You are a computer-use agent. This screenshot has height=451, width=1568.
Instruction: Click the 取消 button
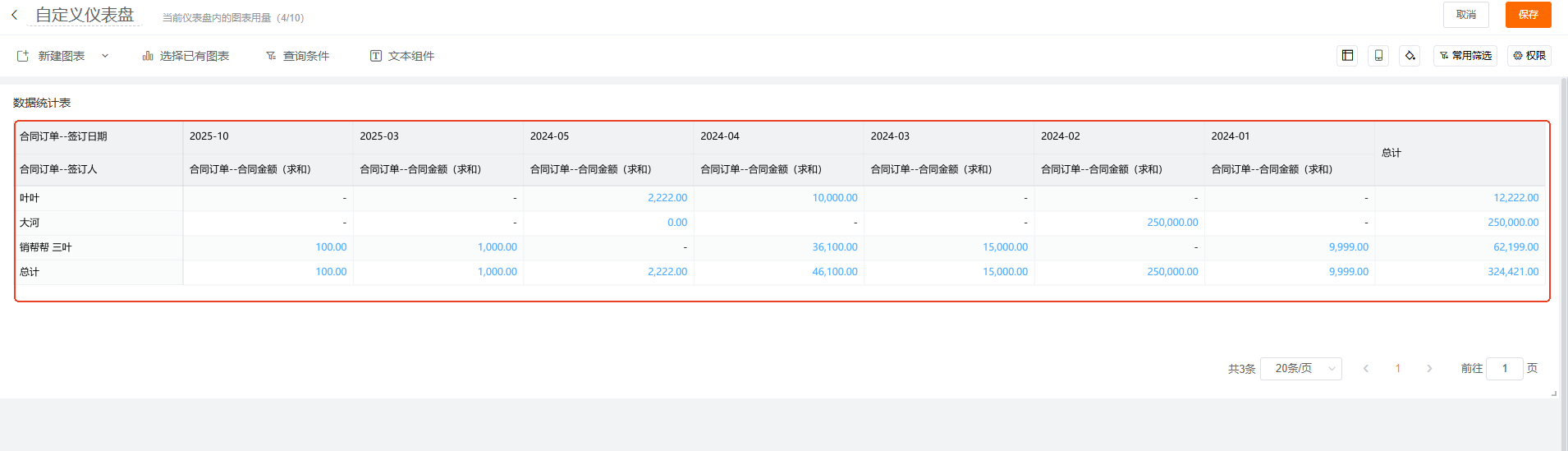point(1465,15)
